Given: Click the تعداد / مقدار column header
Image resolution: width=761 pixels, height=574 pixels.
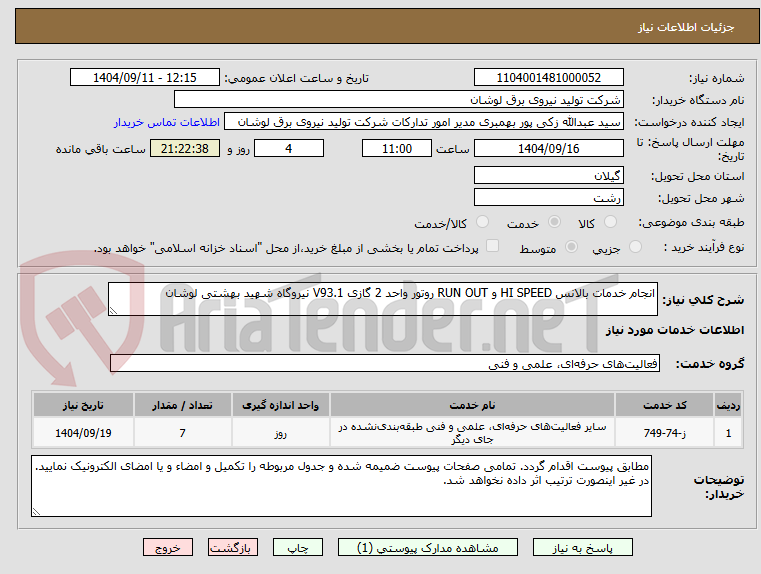Looking at the screenshot, I should 182,405.
